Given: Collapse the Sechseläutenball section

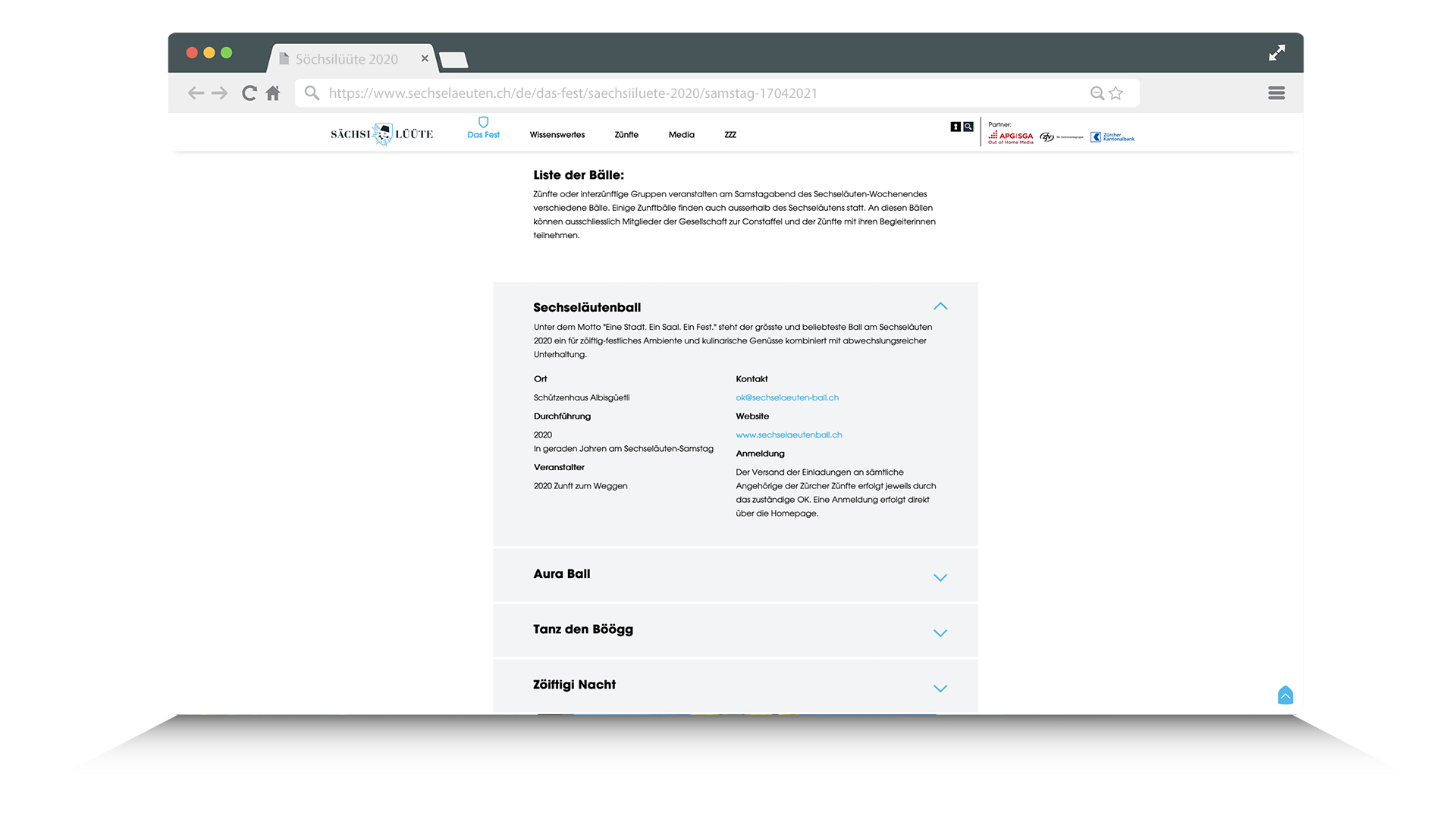Looking at the screenshot, I should tap(940, 306).
